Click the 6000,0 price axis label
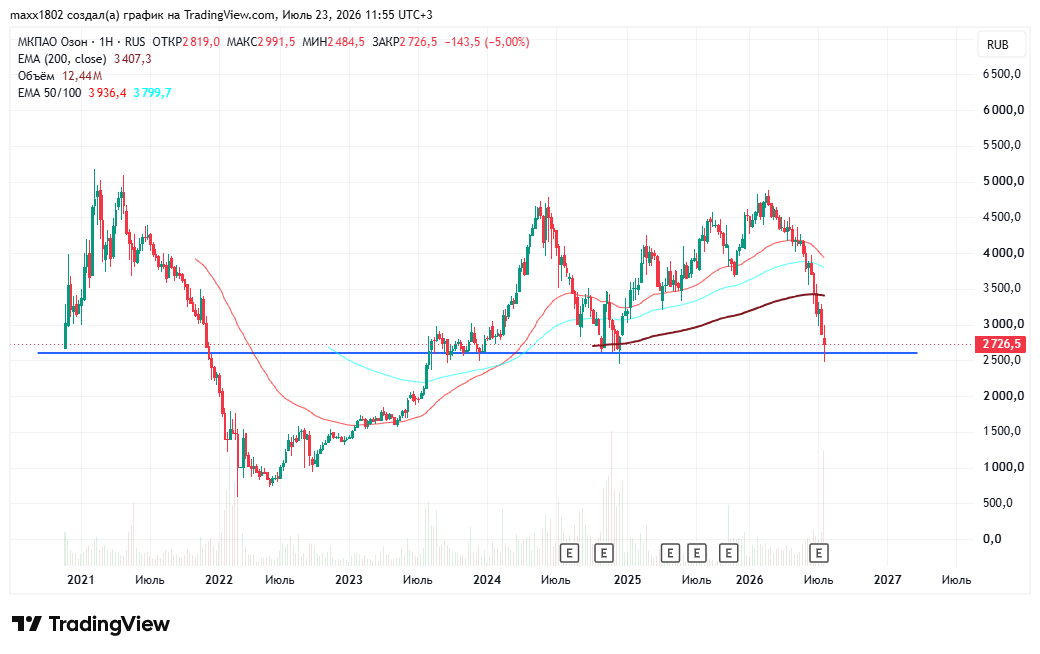The image size is (1040, 654). [1003, 109]
